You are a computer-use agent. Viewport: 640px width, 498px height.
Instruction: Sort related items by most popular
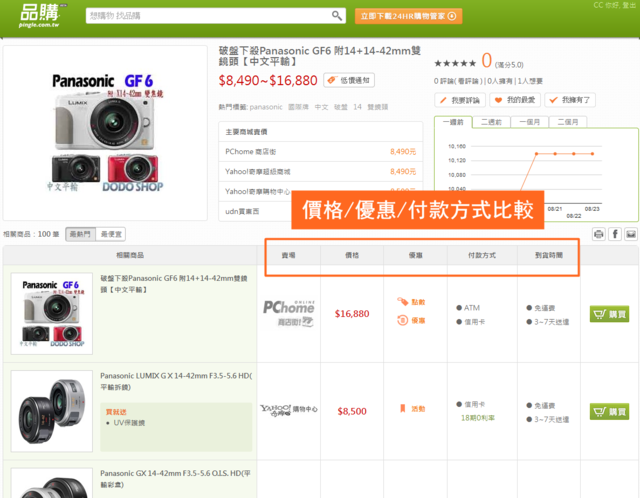(x=80, y=234)
